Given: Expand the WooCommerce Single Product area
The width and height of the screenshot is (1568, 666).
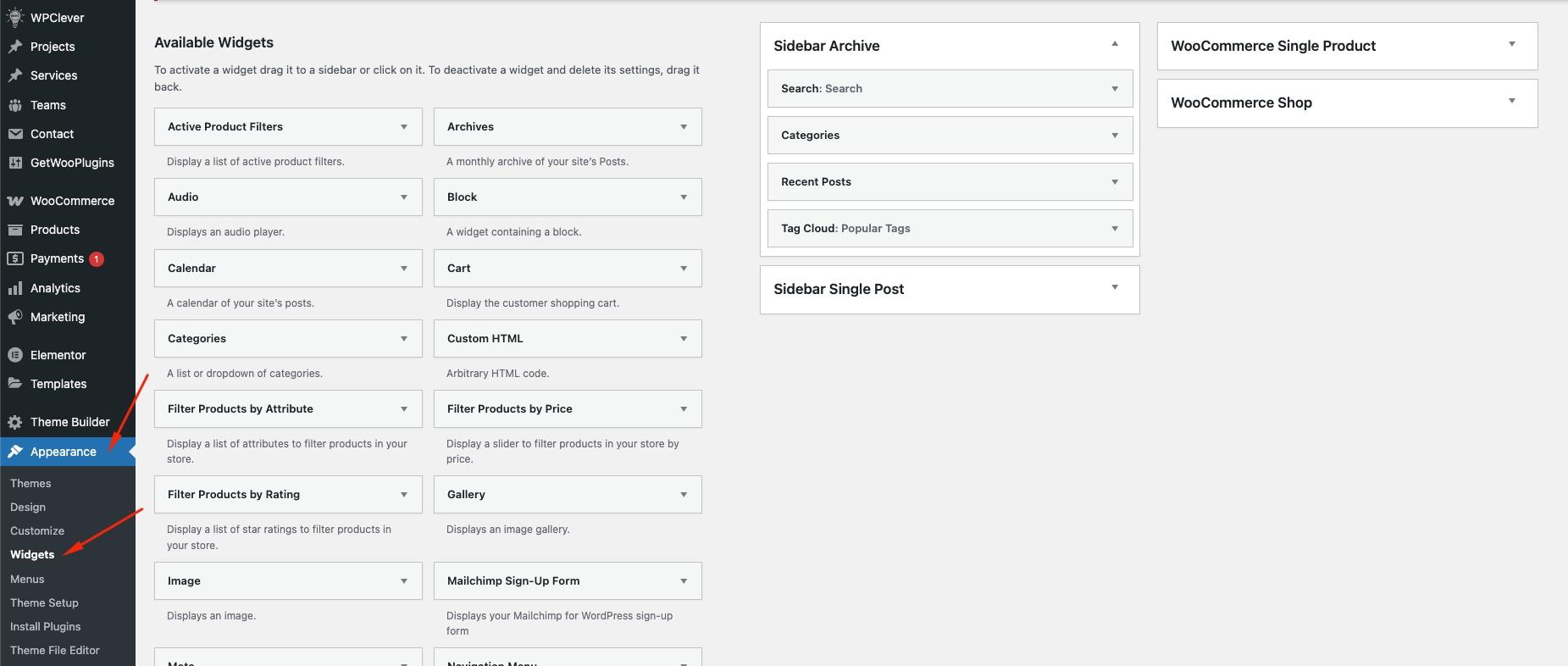Looking at the screenshot, I should click(1512, 45).
